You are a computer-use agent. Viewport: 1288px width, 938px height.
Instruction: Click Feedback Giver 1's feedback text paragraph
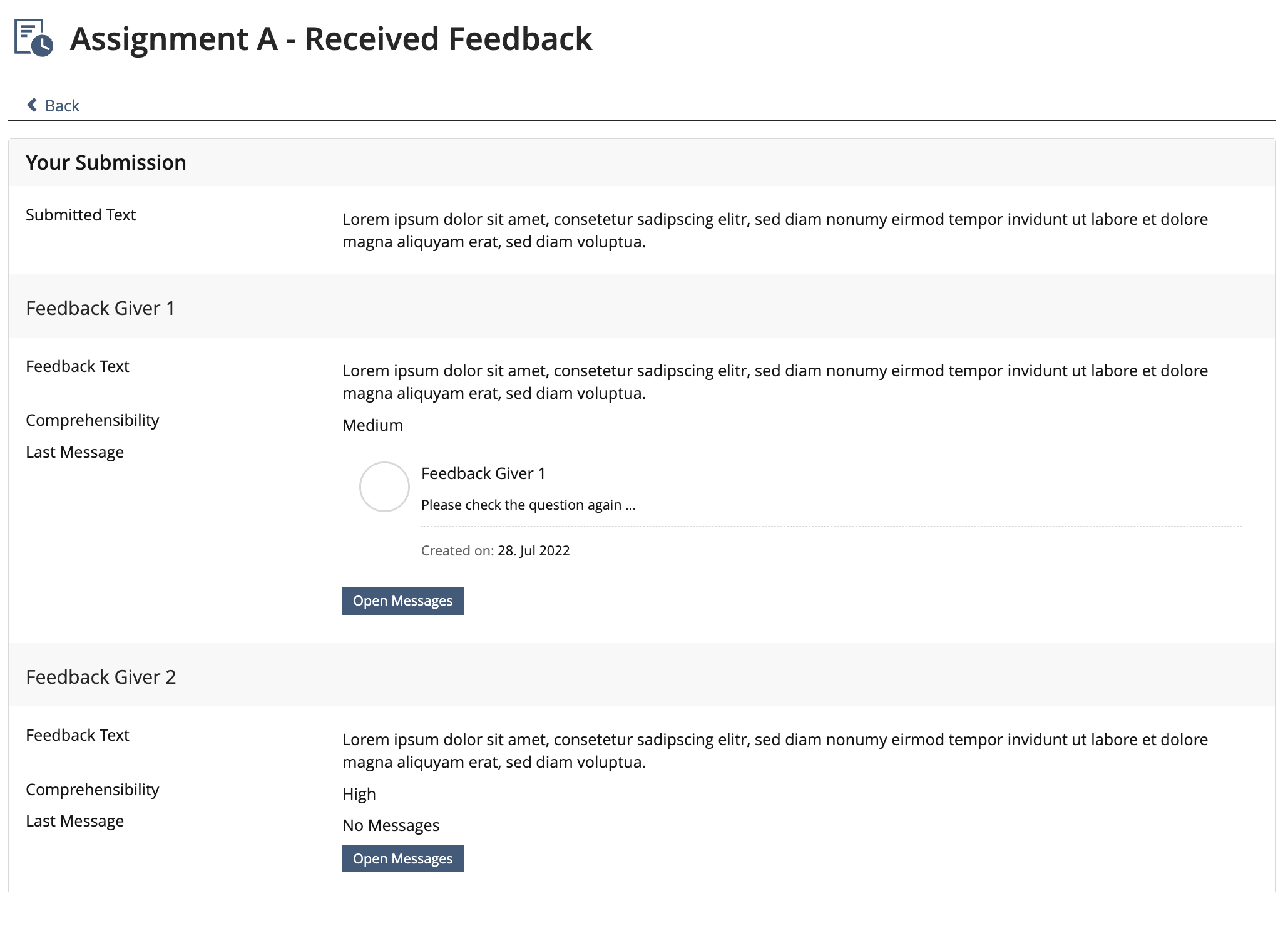click(x=775, y=382)
